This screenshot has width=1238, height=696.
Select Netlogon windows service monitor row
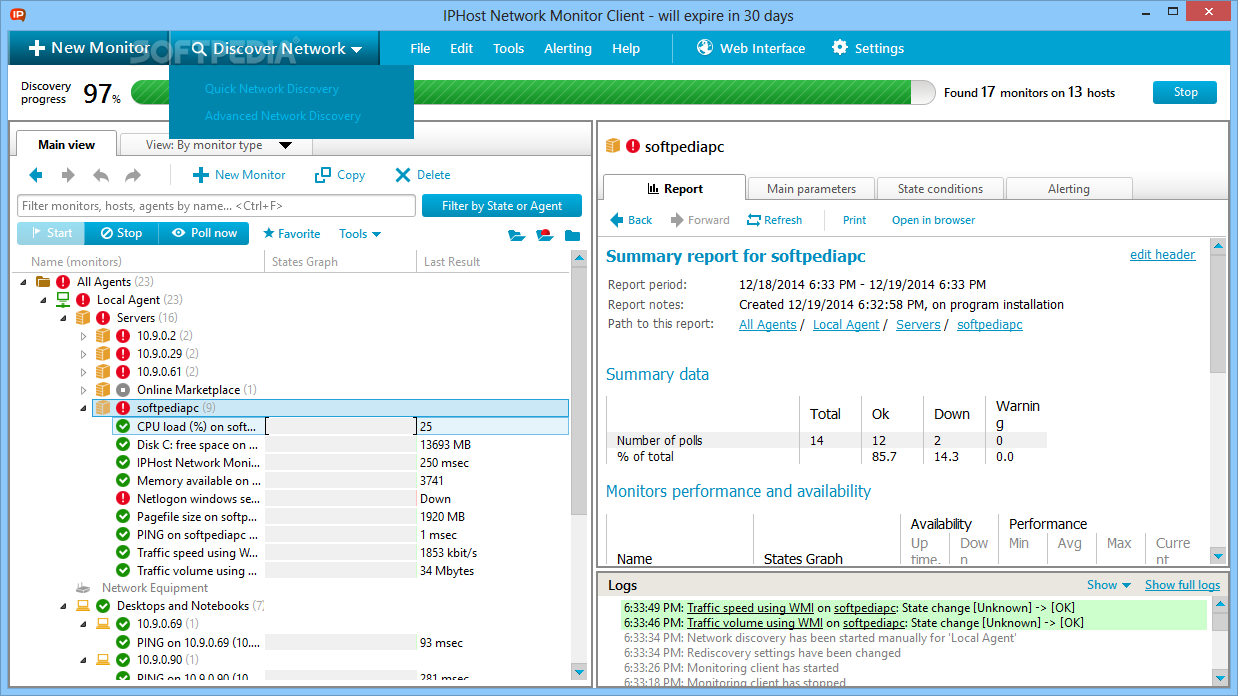[340, 498]
